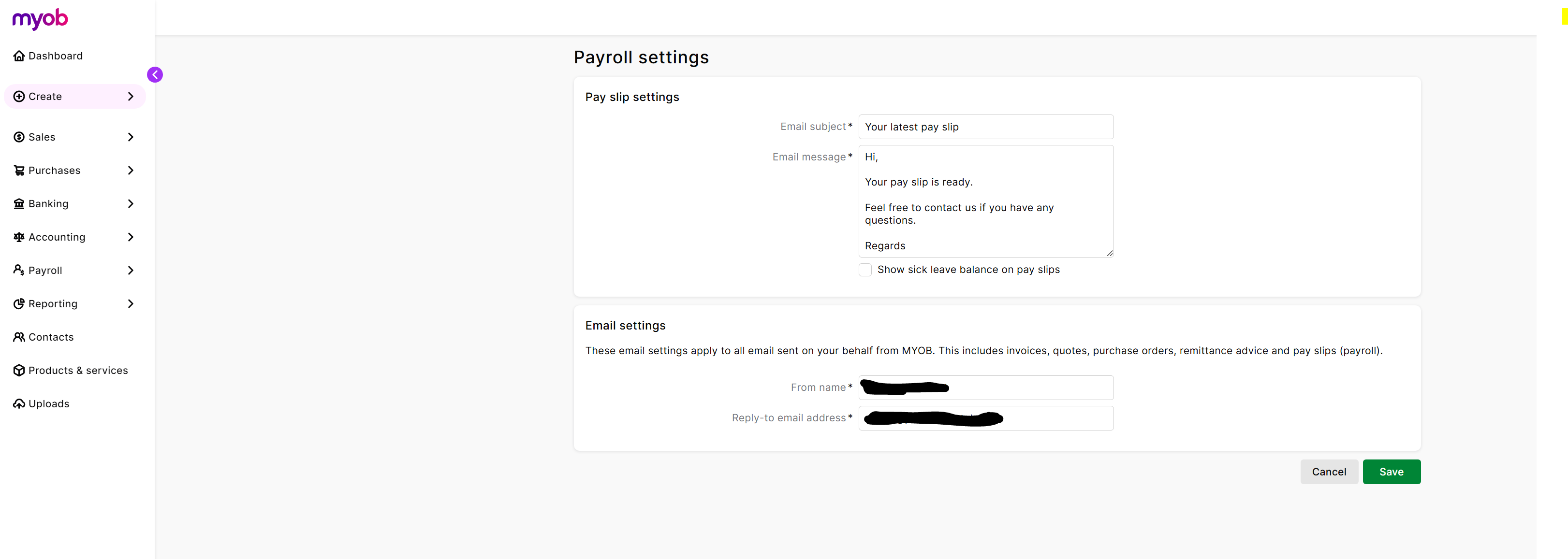
Task: Click the Reporting pie chart icon
Action: 19,303
